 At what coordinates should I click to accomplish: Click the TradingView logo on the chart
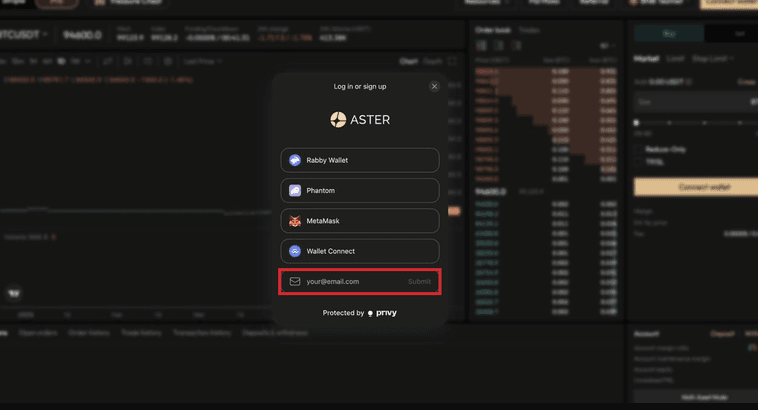point(14,293)
